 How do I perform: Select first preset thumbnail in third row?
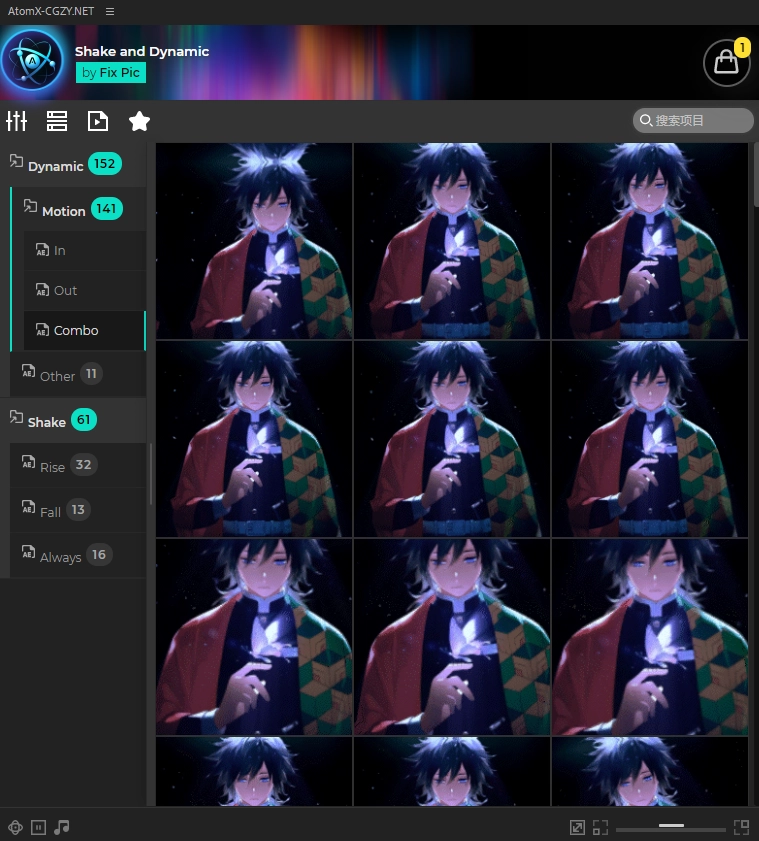[254, 637]
